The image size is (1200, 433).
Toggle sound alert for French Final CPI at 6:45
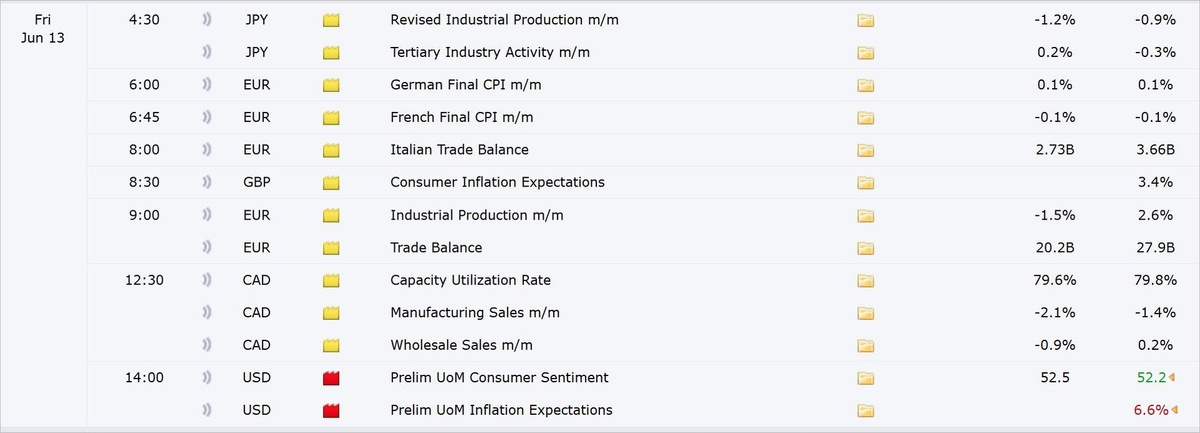pos(206,117)
